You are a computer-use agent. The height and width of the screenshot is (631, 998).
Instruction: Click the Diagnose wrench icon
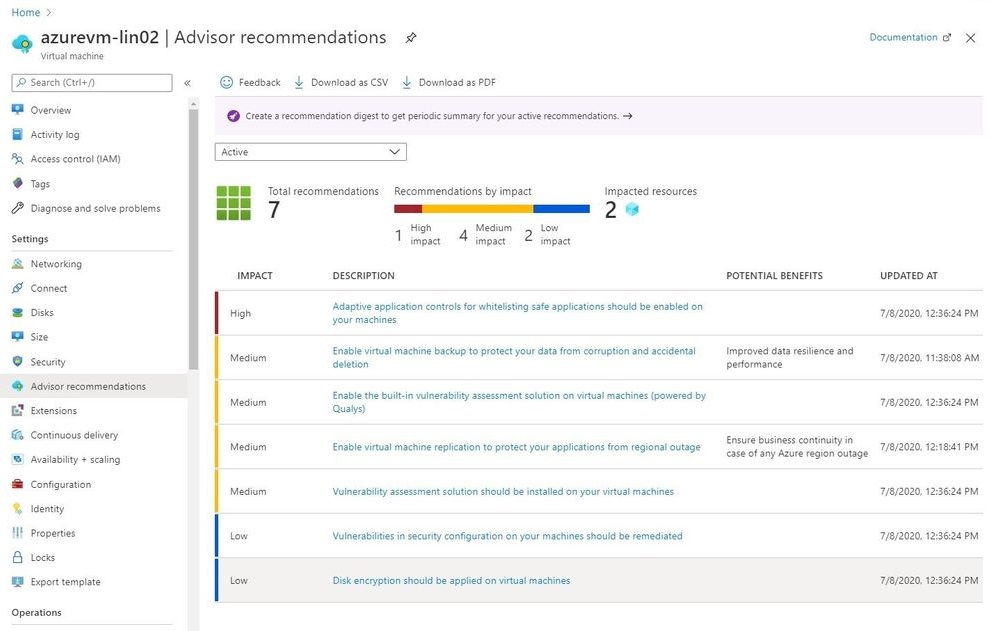(18, 208)
